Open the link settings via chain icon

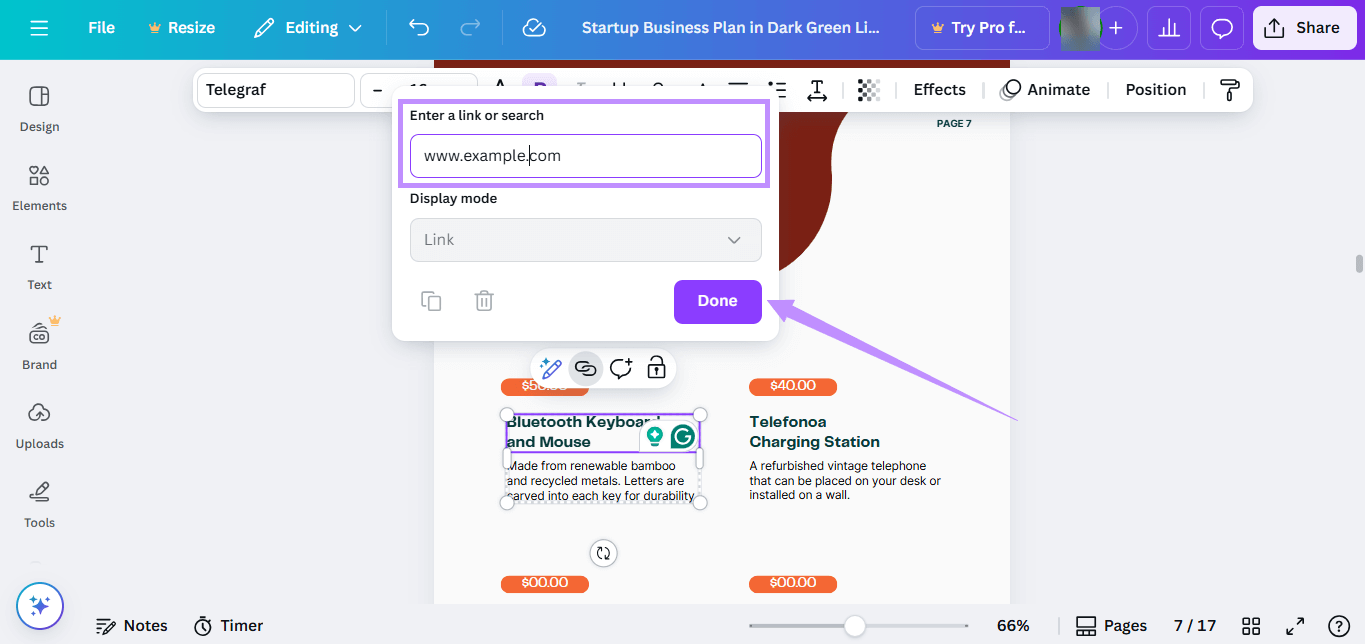(x=586, y=368)
